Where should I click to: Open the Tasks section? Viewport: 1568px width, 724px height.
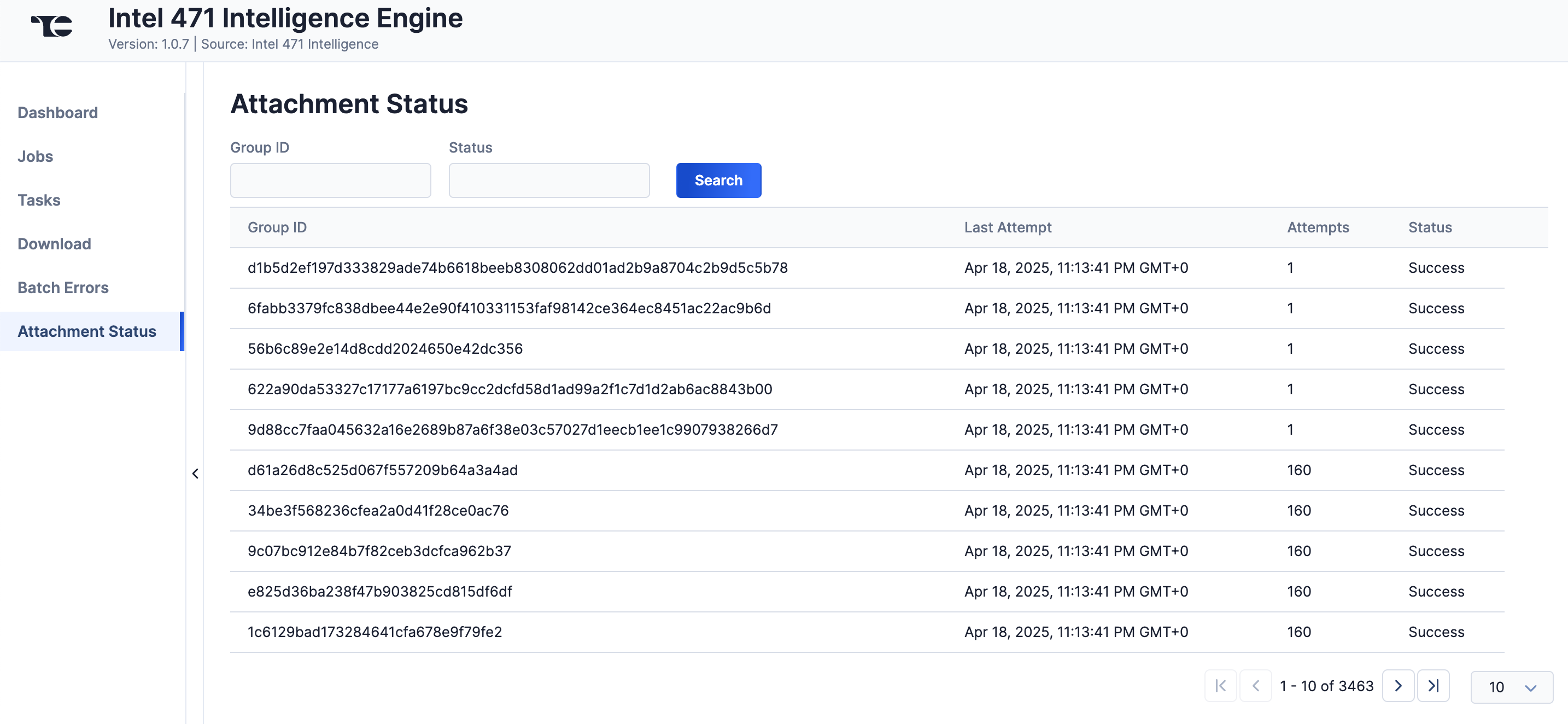tap(39, 200)
